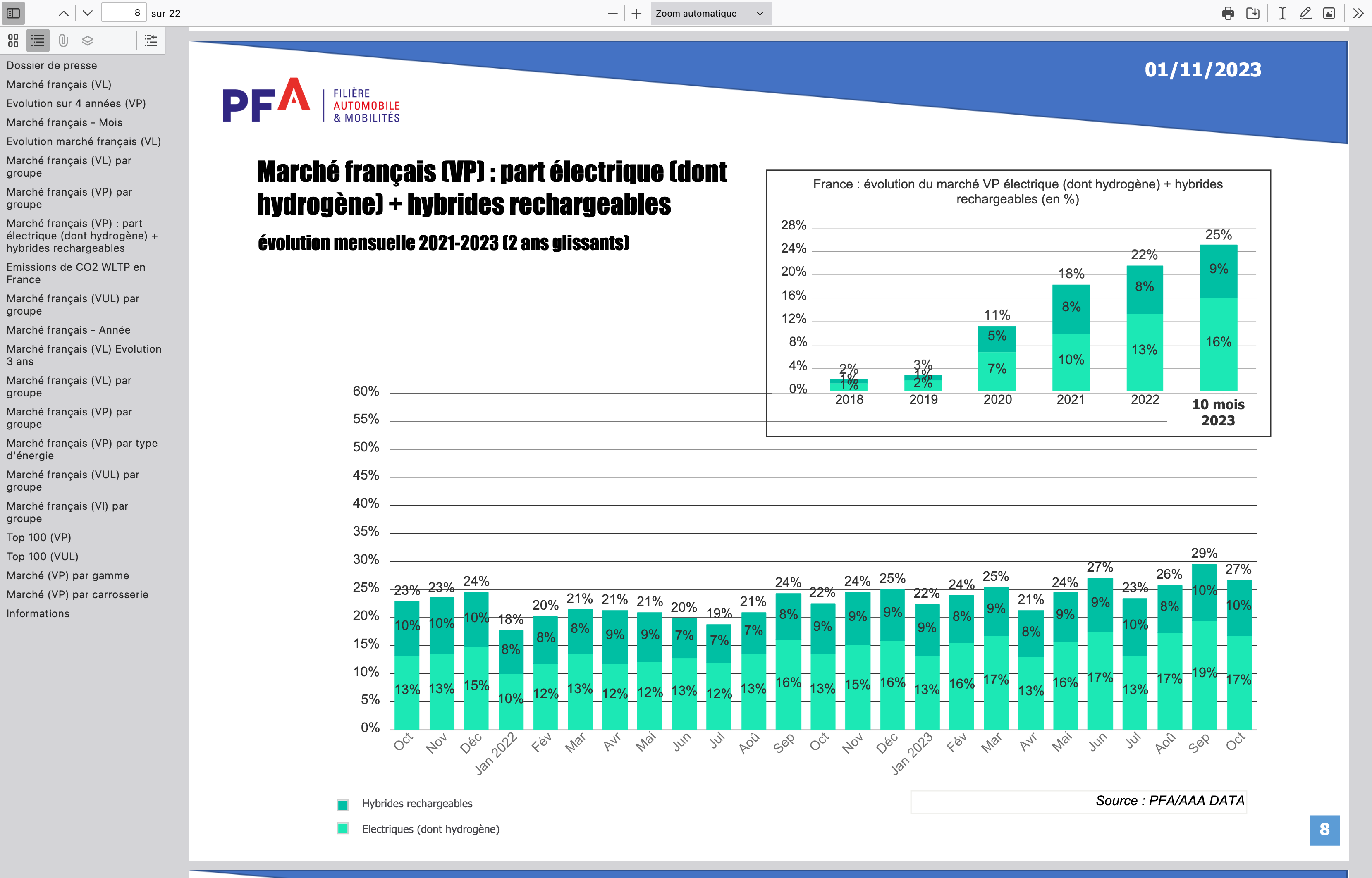Show layers view in sidebar
This screenshot has width=1372, height=878.
(x=87, y=41)
